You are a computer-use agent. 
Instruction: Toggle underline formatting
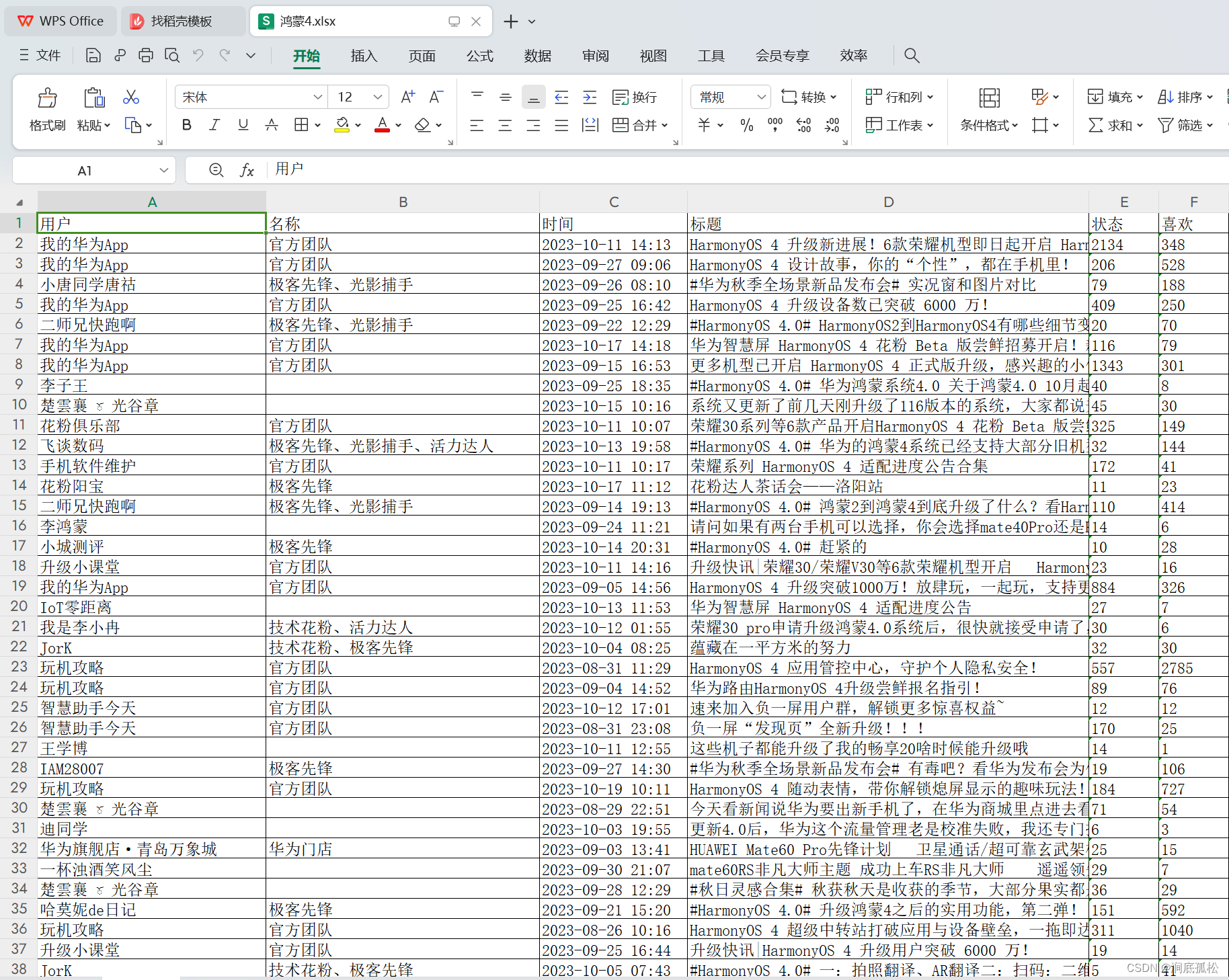pyautogui.click(x=242, y=125)
